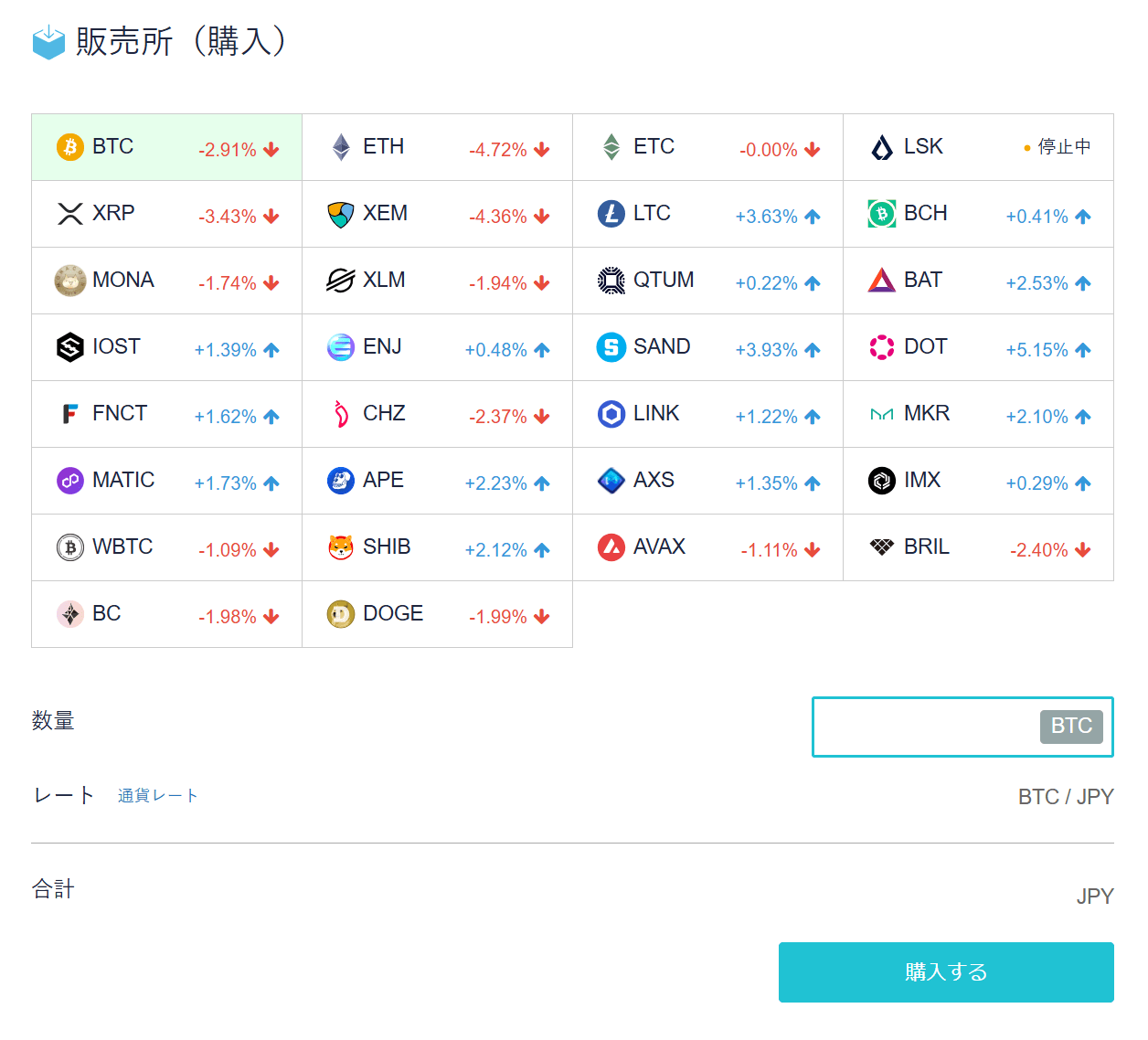Click the LINK coin tile
This screenshot has height=1040, width=1148.
[707, 414]
